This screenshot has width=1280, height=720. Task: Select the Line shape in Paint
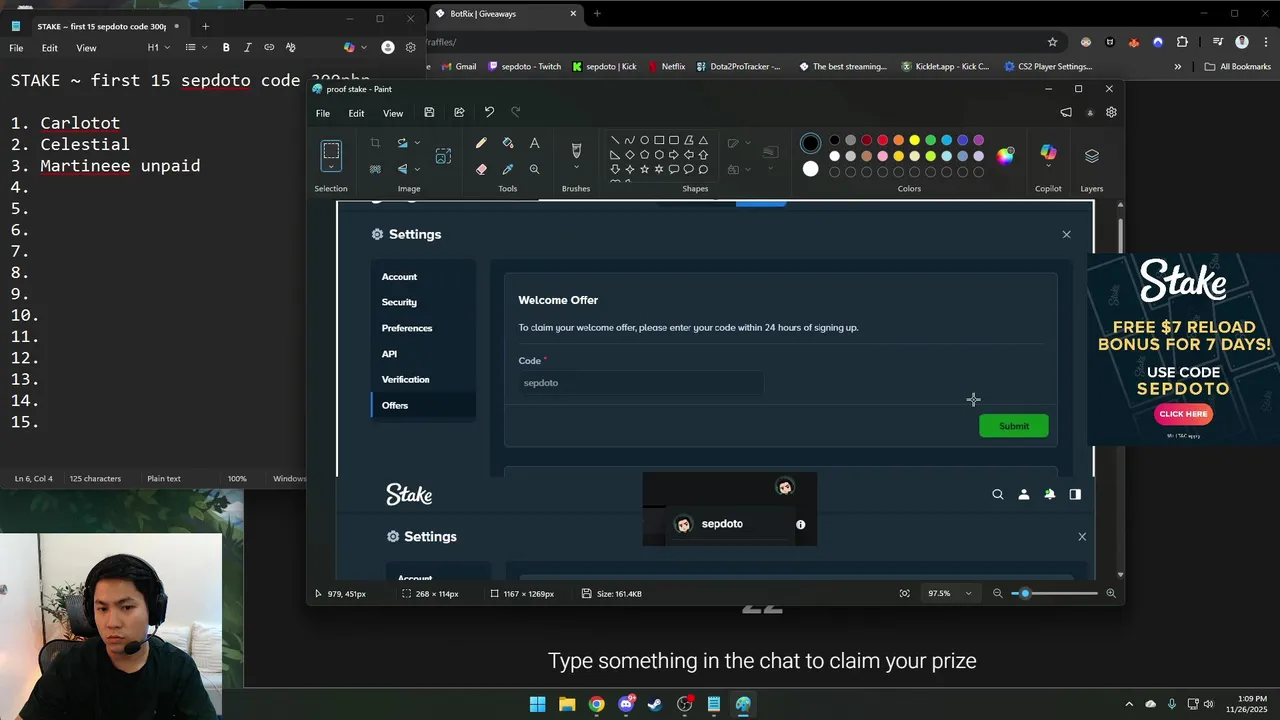(x=614, y=140)
